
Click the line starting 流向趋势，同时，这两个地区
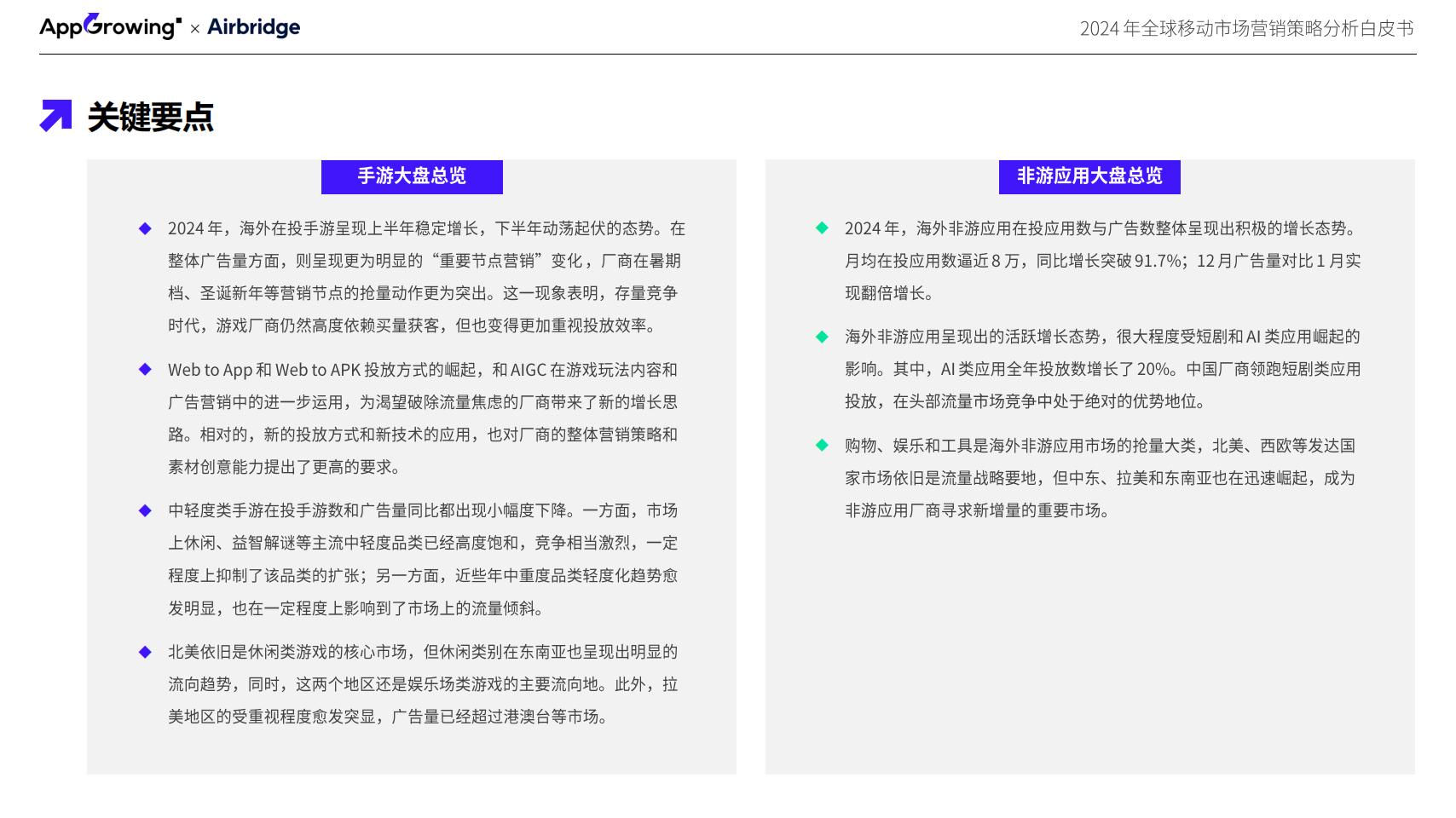[x=423, y=684]
